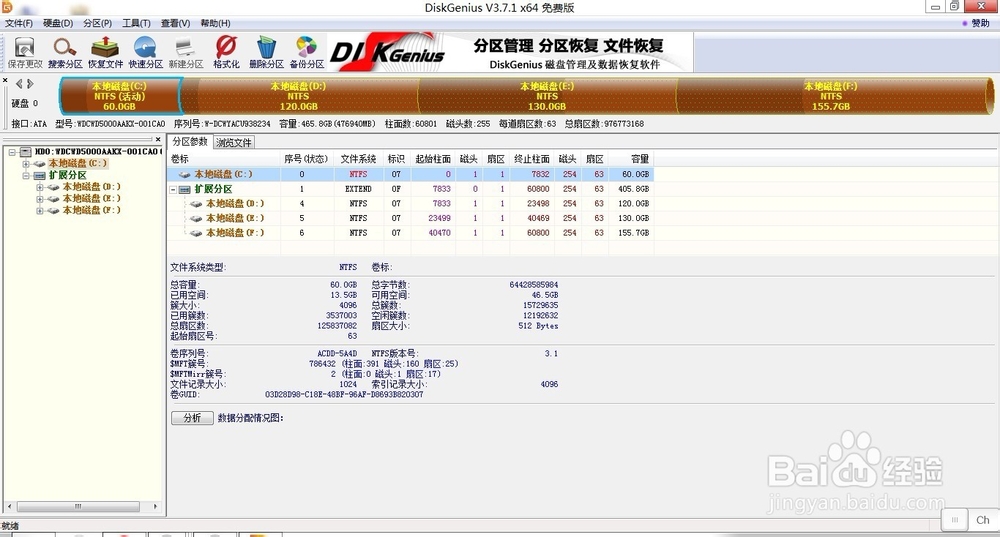This screenshot has height=537, width=1000.
Task: Select 本地磁盘(D:) in the left tree
Action: click(91, 187)
